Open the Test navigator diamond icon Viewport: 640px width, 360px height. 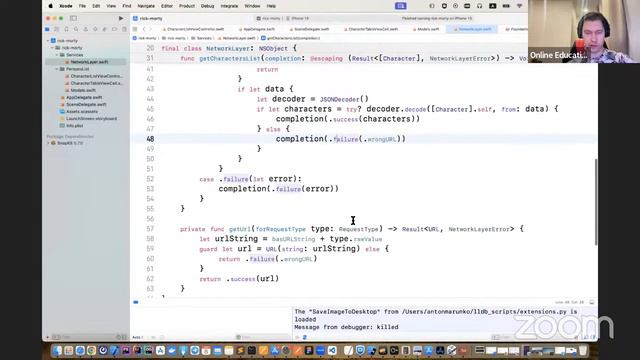[x=95, y=29]
